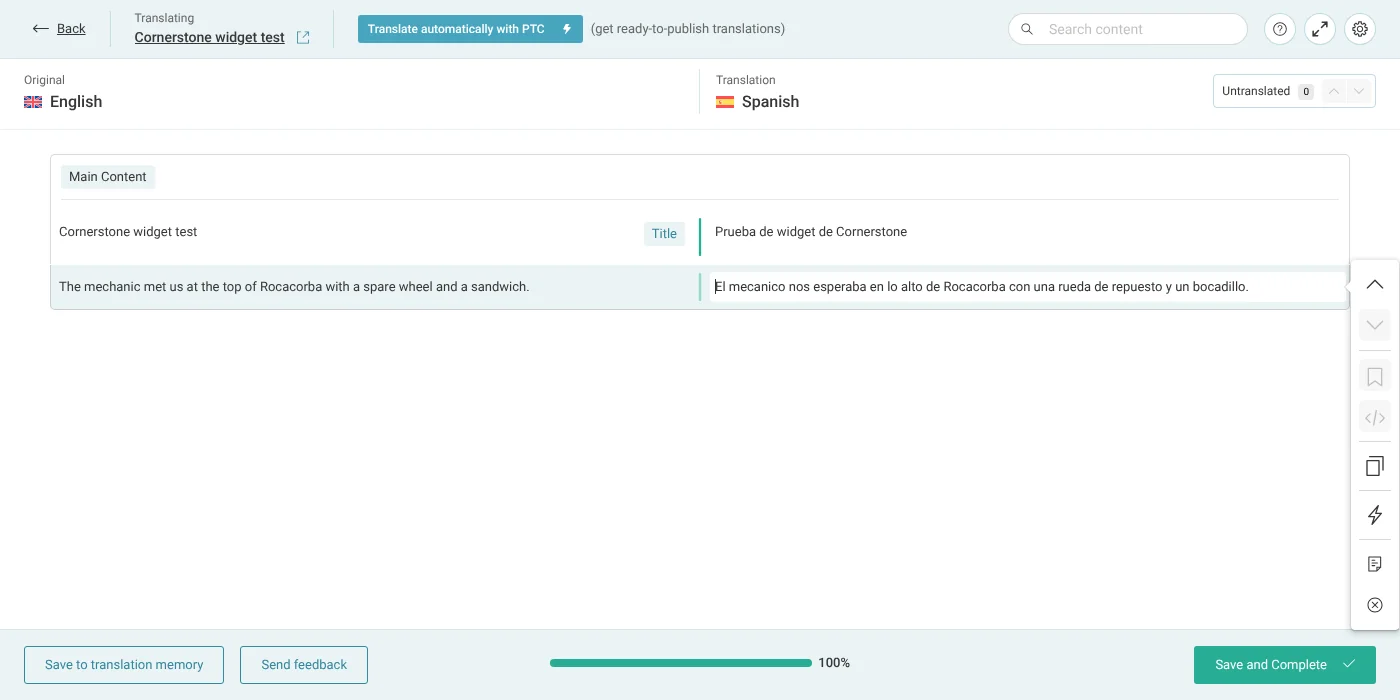Click the bookmark icon in side toolbar
This screenshot has width=1400, height=700.
point(1375,377)
